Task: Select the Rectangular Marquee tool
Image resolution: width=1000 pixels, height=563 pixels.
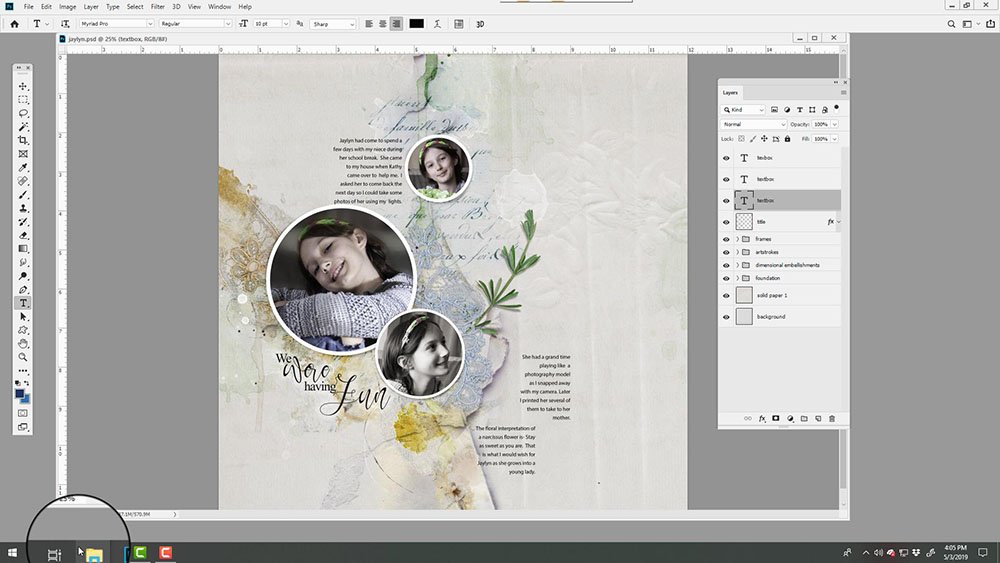Action: point(23,99)
